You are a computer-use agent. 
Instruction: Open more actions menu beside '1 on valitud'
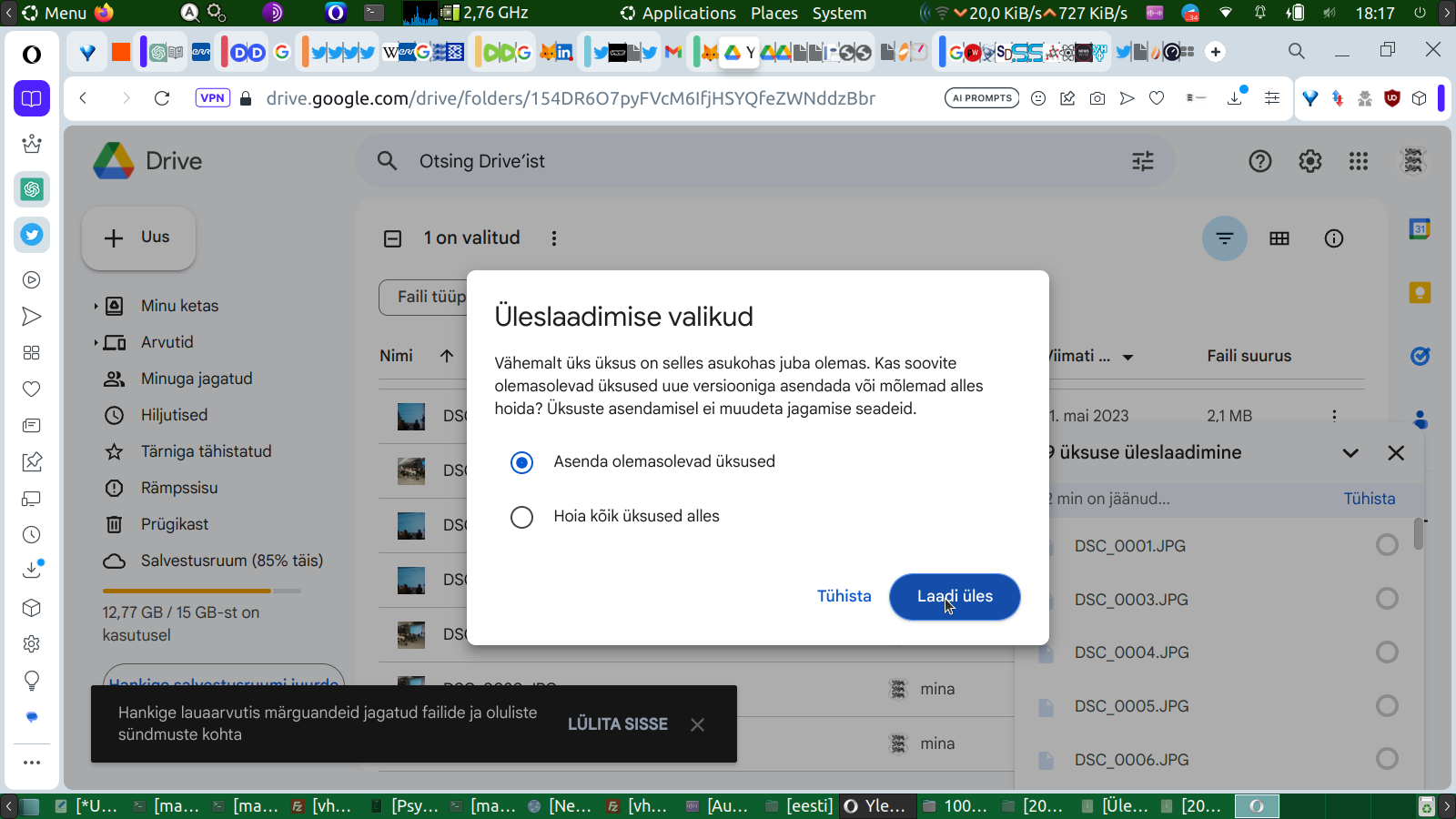click(554, 238)
